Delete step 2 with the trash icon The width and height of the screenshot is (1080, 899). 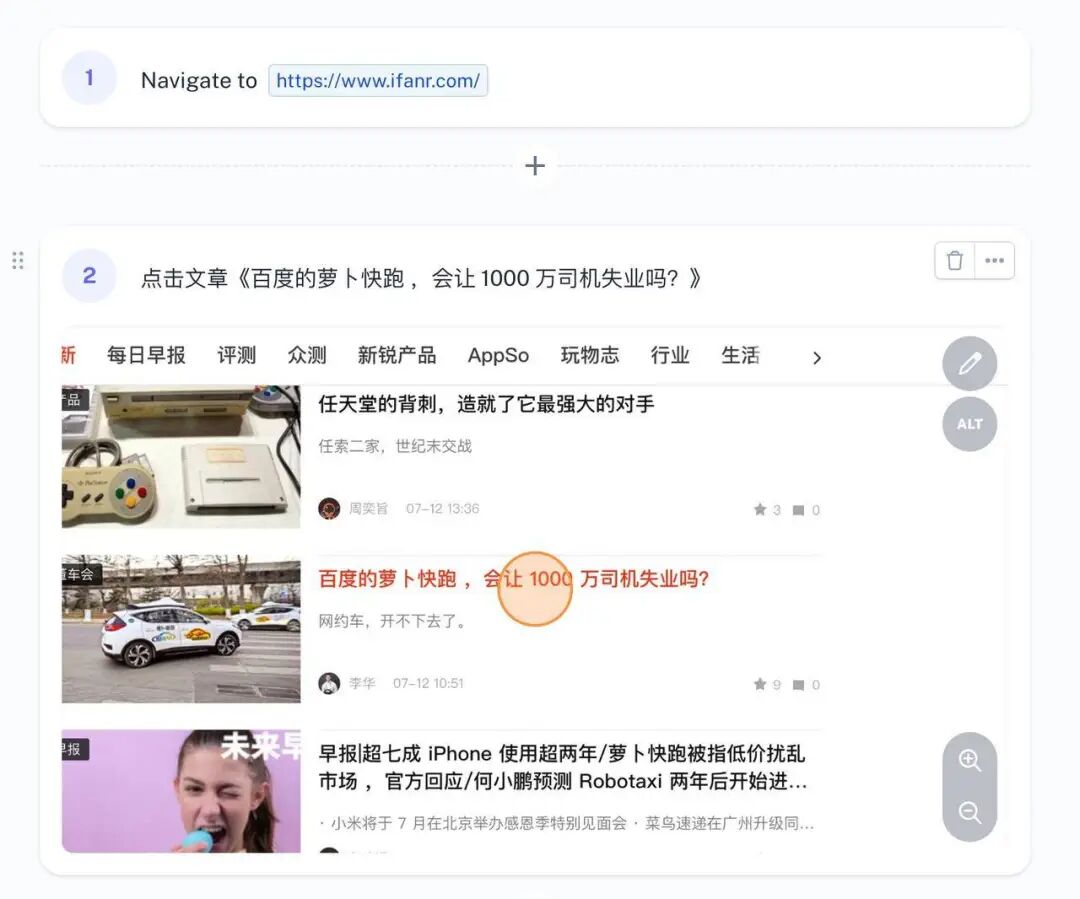955,261
